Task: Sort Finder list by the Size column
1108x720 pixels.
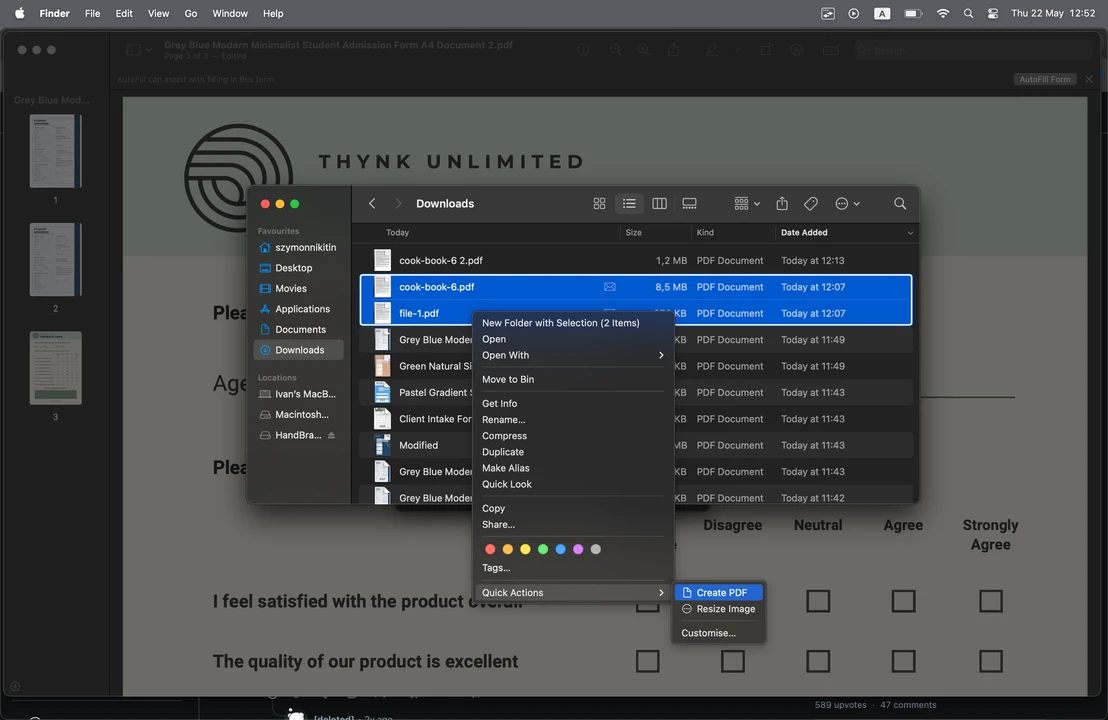Action: point(634,232)
